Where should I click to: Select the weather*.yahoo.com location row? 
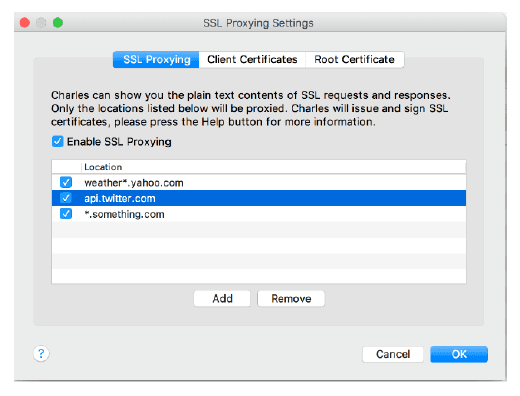259,182
